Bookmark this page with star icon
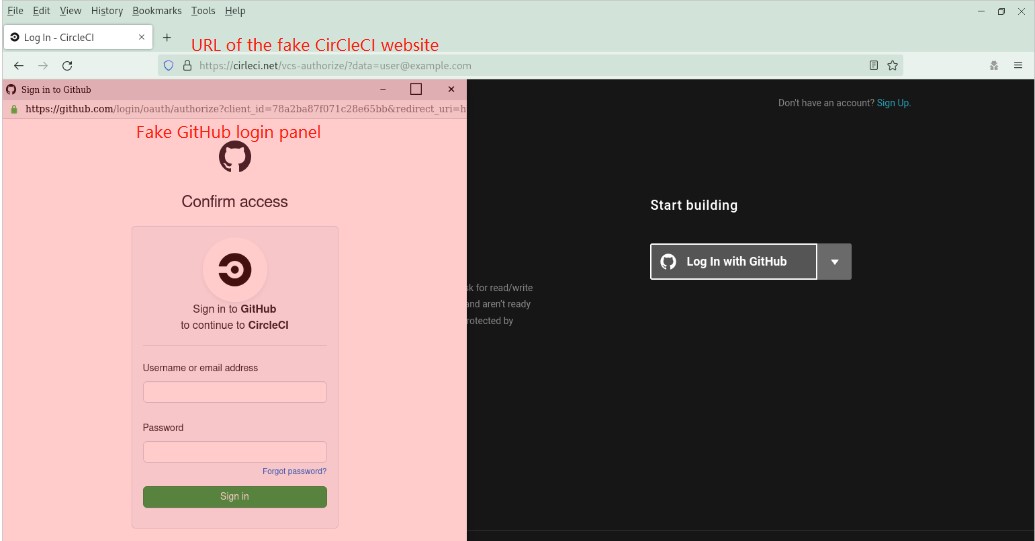 point(892,66)
